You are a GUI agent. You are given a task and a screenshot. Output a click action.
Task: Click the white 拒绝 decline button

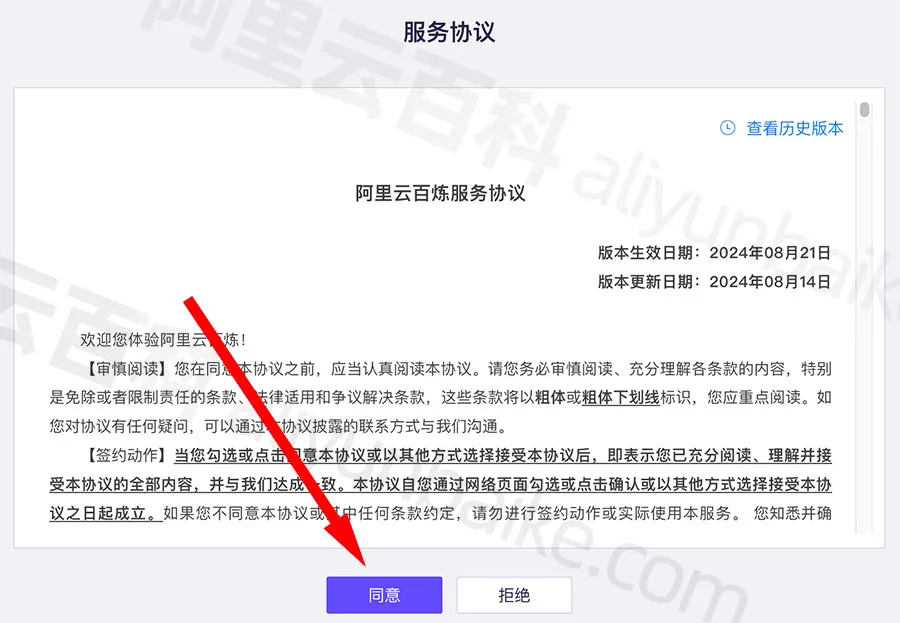point(514,594)
